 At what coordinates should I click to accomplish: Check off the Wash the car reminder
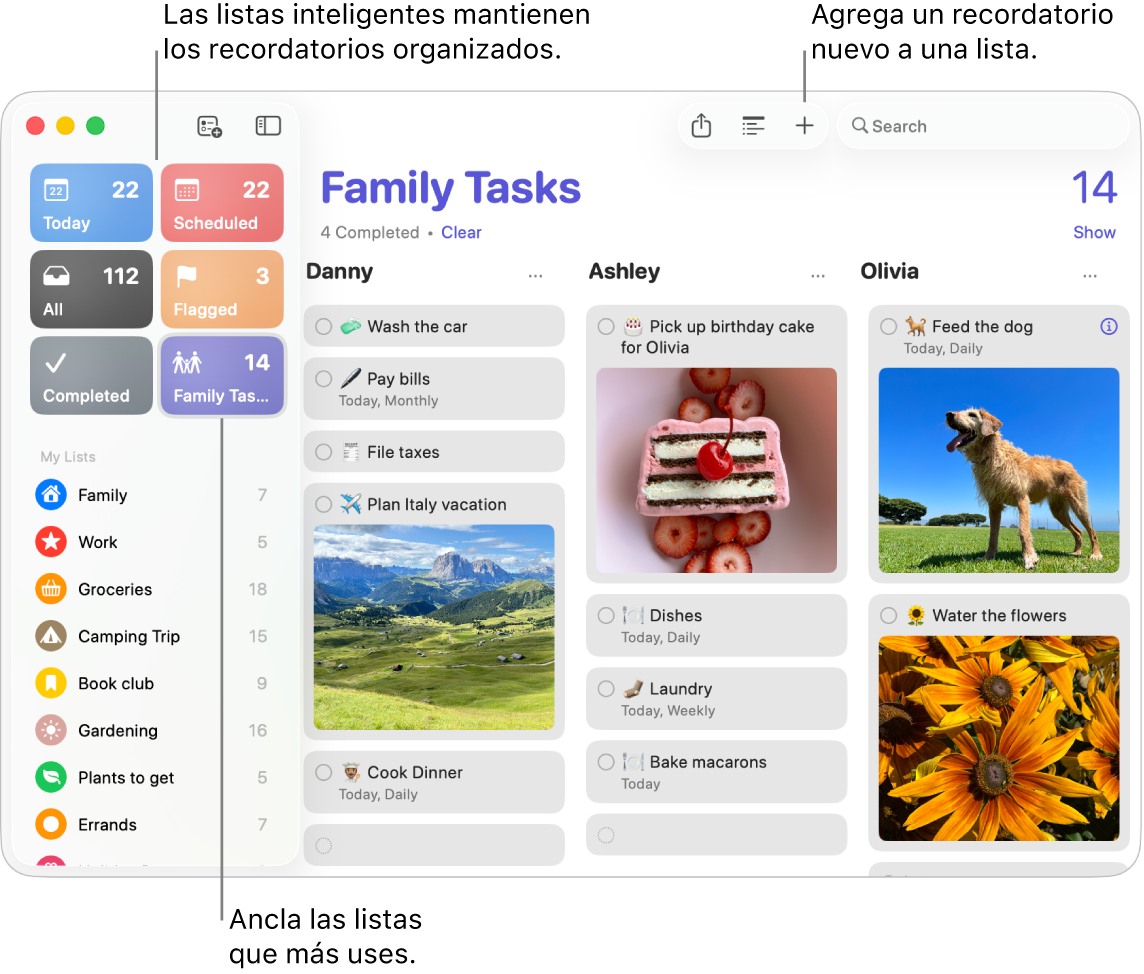[x=325, y=326]
